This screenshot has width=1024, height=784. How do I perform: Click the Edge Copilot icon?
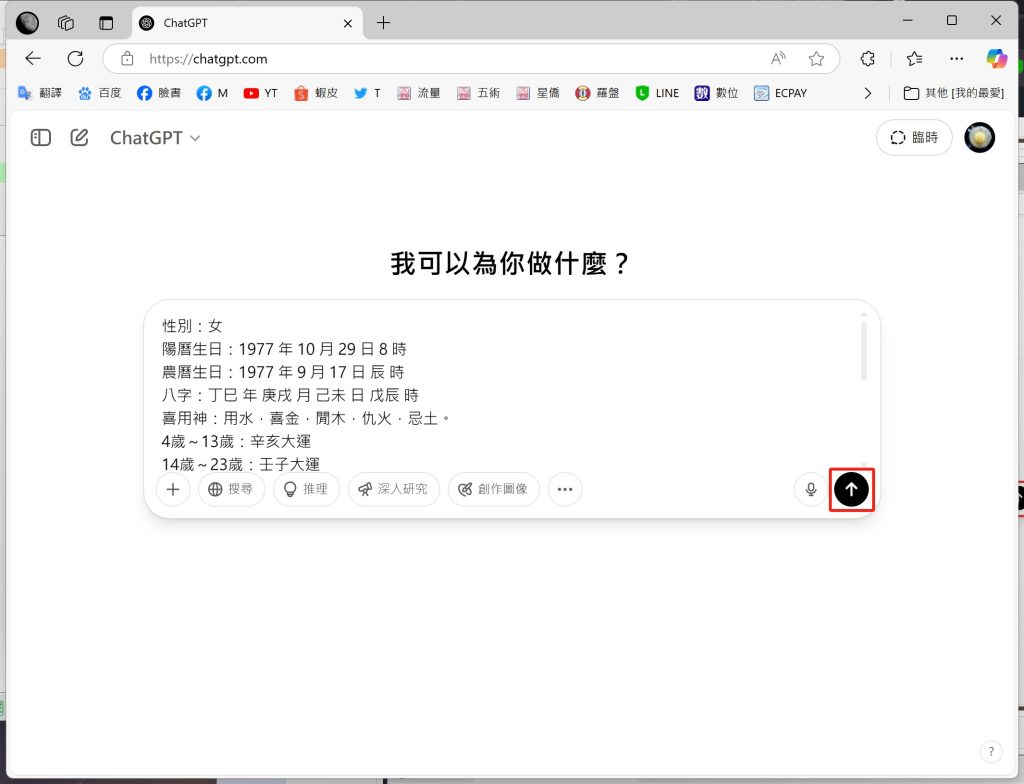pos(996,58)
